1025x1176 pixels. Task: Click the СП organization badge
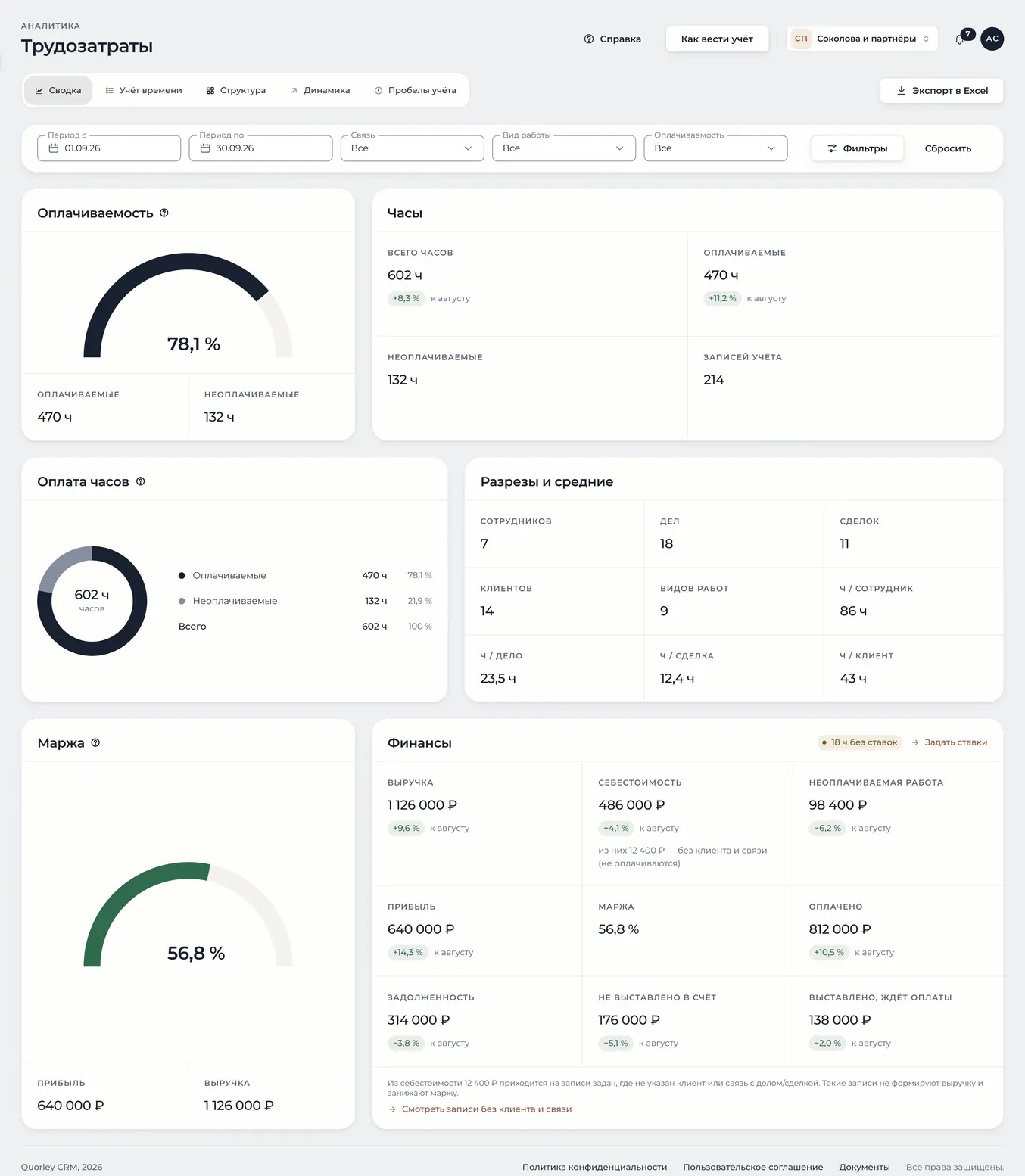click(x=801, y=39)
